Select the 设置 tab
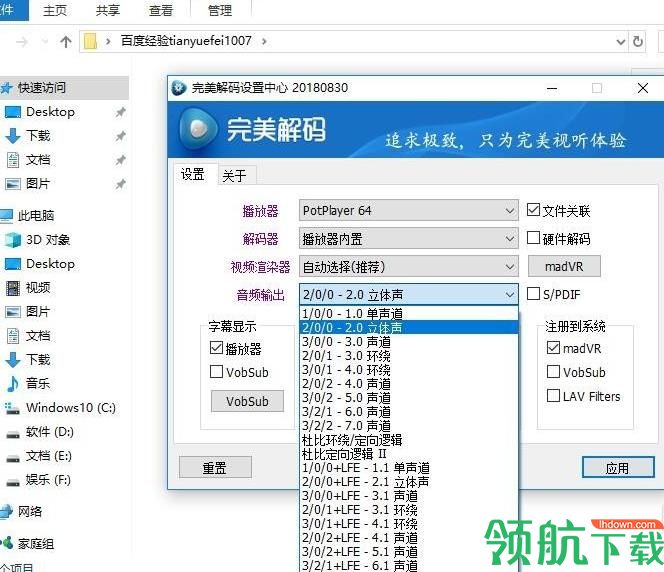The height and width of the screenshot is (572, 664). click(193, 174)
